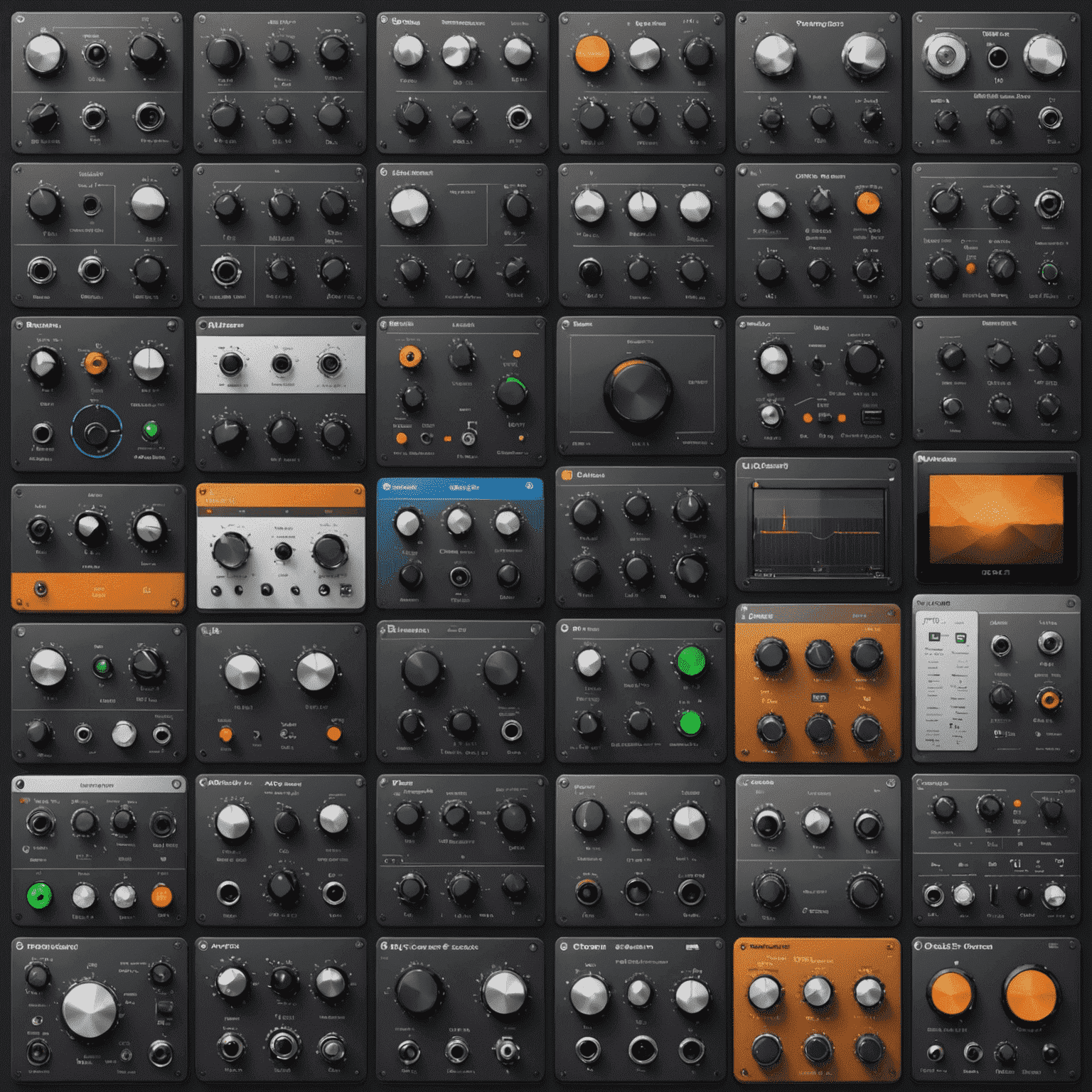Click the single large black dial with orange arc
1092x1092 pixels.
pos(638,393)
